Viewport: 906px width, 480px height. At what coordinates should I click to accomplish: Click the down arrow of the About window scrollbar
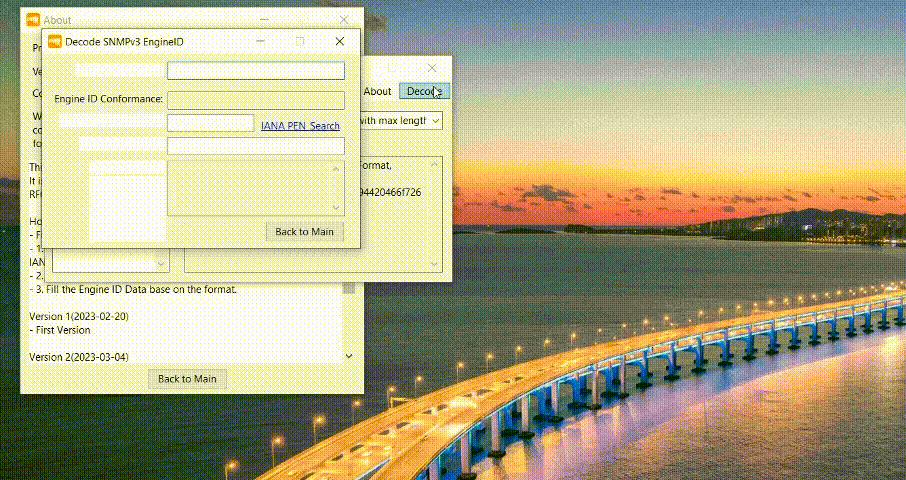(348, 356)
